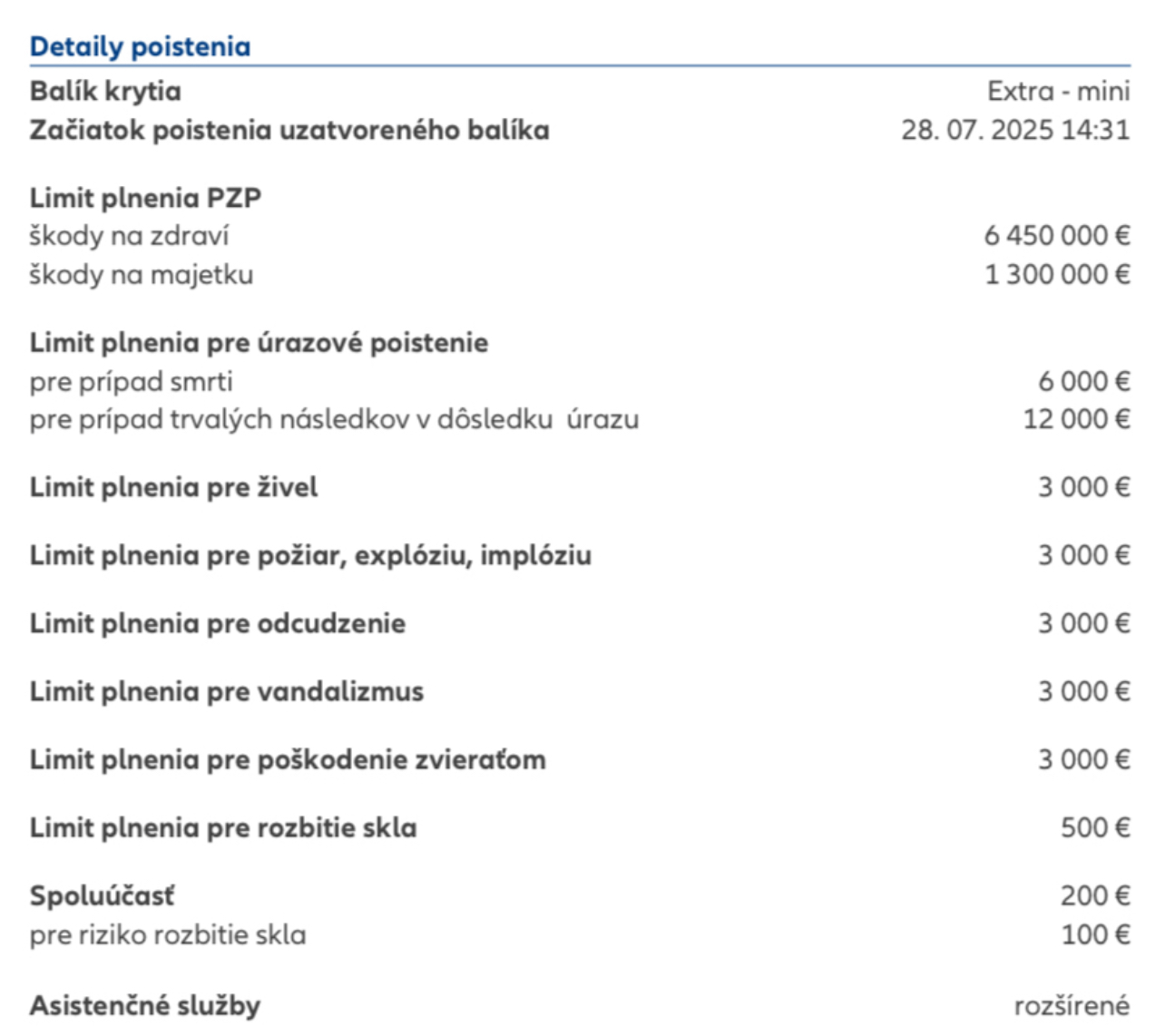
Task: Click the "Spoluúčasť" label
Action: (102, 896)
